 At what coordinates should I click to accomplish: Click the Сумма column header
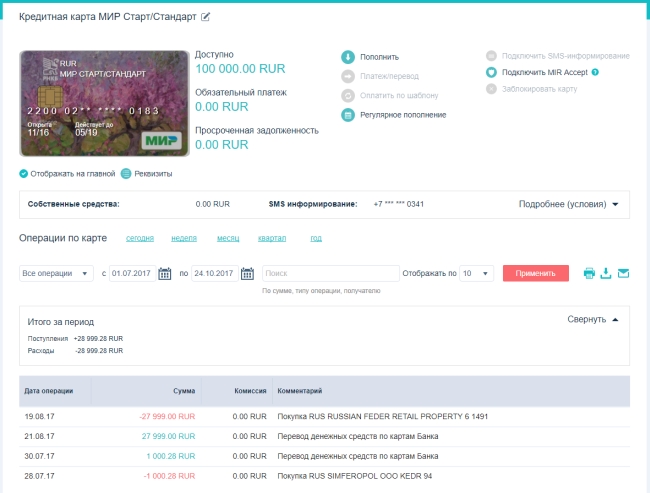click(184, 391)
